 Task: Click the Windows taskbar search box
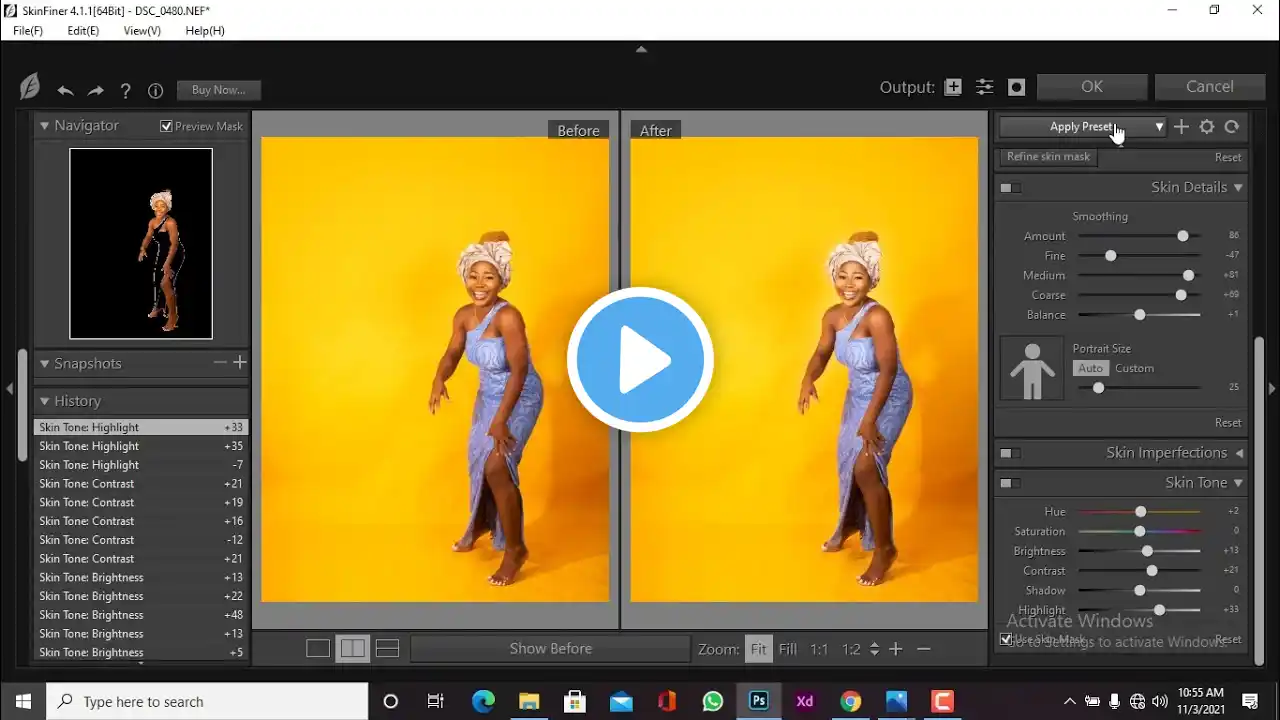tap(207, 701)
